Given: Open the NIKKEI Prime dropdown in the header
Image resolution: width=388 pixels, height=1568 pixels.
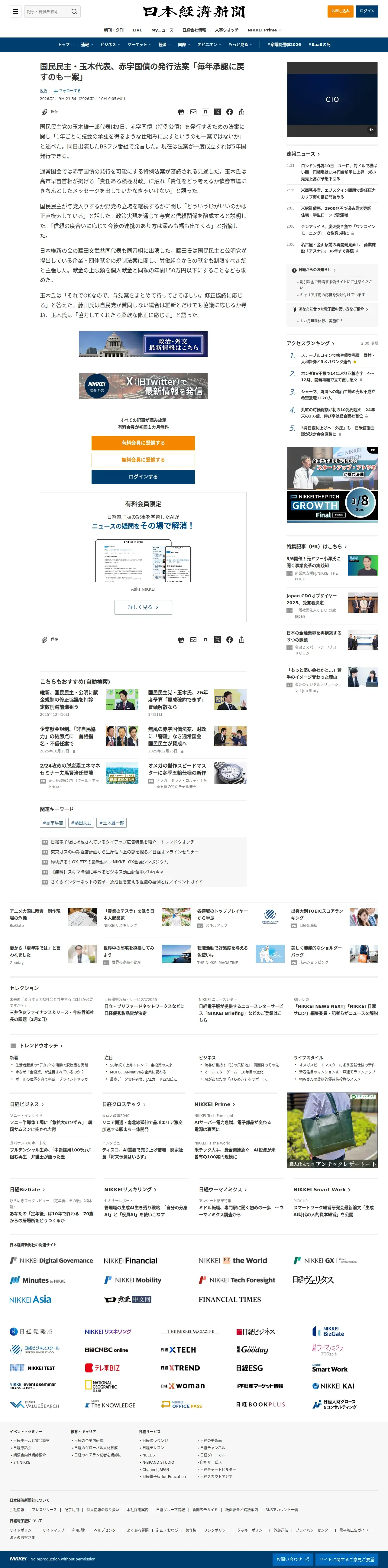Looking at the screenshot, I should tap(264, 30).
